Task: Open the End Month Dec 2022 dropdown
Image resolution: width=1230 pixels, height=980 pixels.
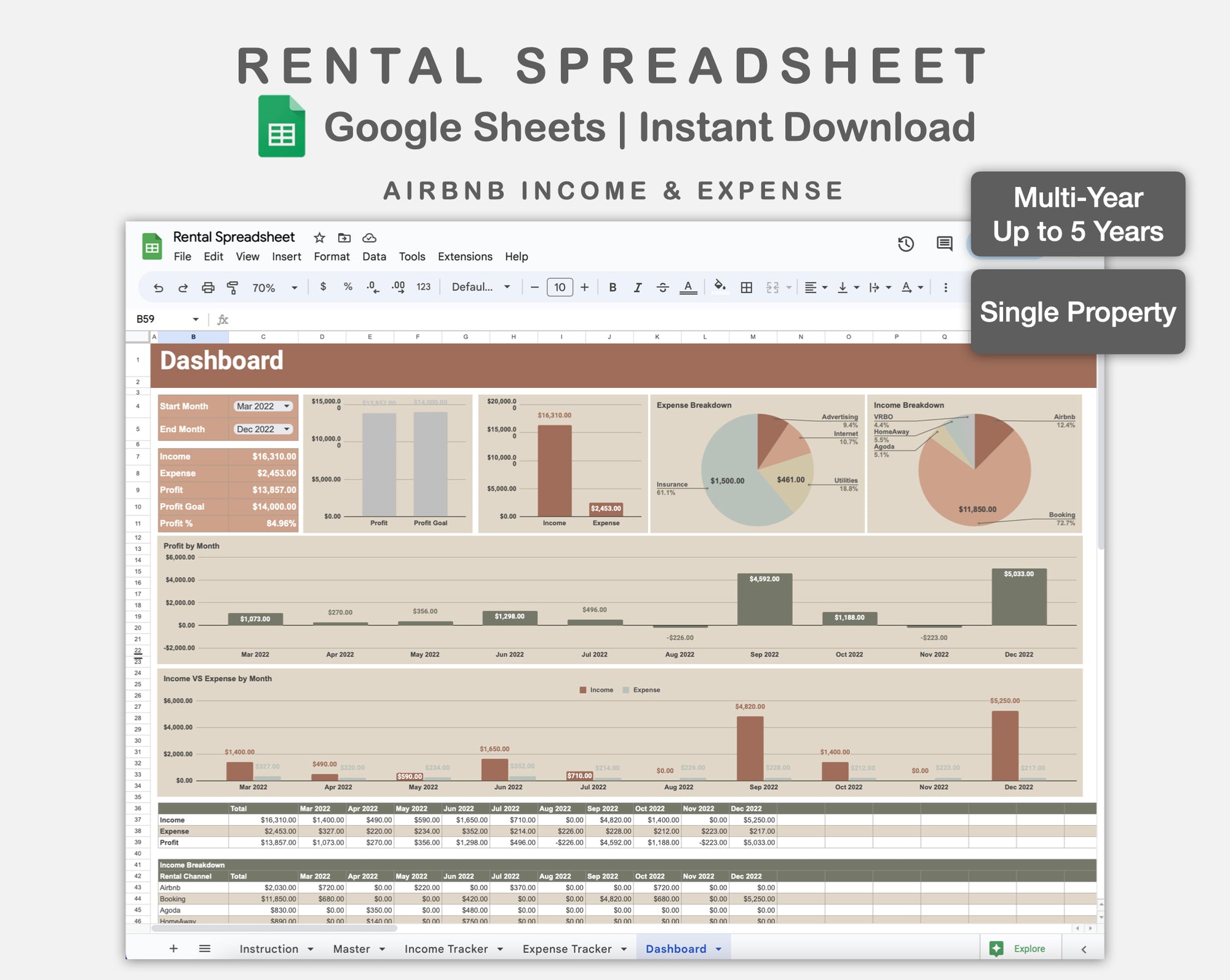Action: [x=263, y=429]
